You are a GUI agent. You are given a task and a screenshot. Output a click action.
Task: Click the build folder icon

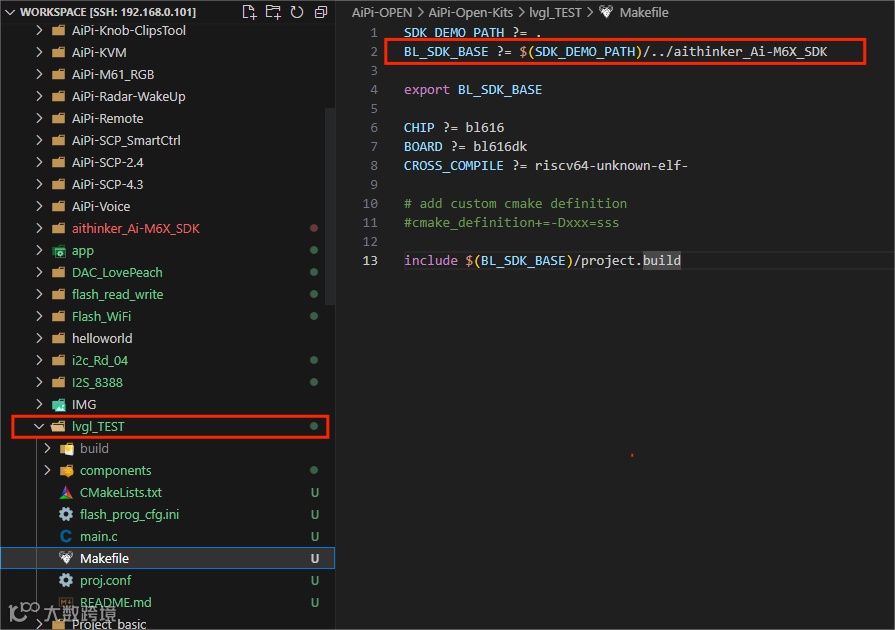pos(67,449)
